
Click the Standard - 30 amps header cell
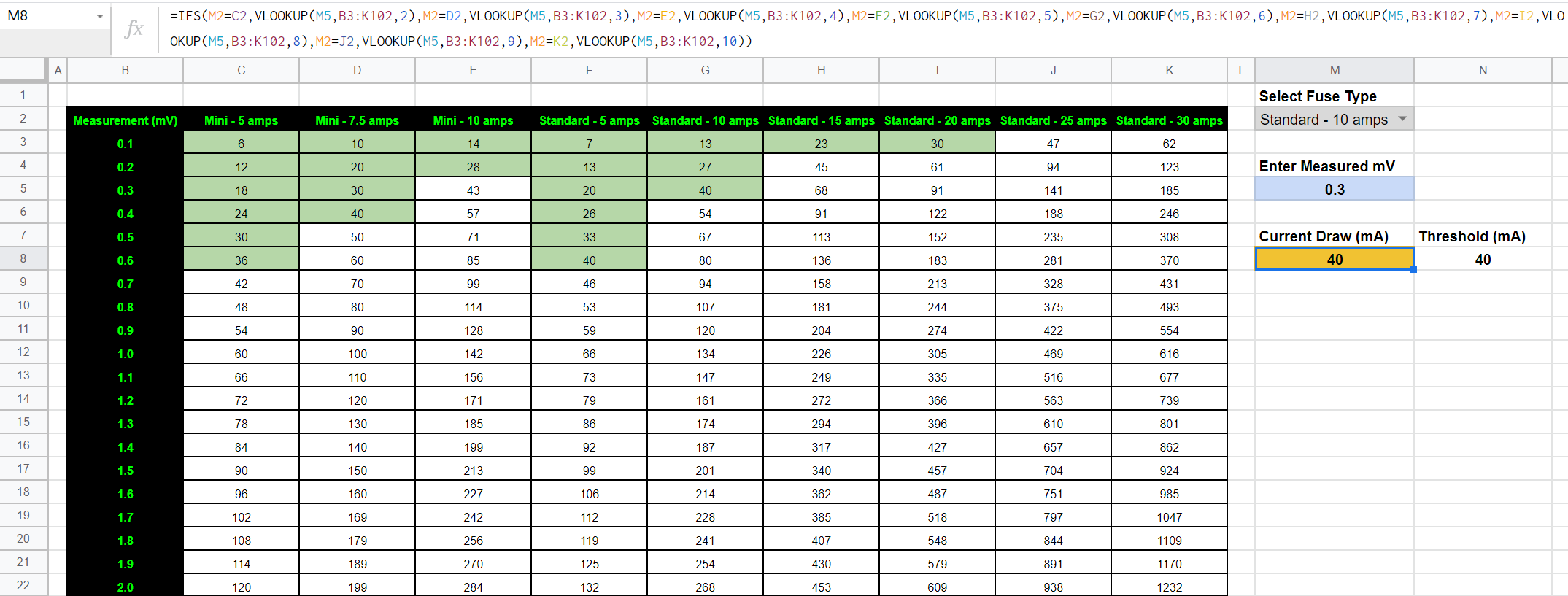[x=1169, y=120]
